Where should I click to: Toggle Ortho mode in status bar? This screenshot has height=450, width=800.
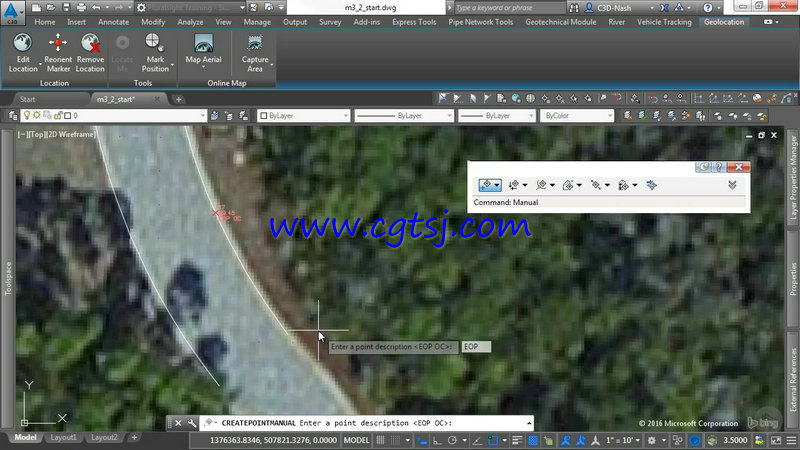click(x=437, y=440)
